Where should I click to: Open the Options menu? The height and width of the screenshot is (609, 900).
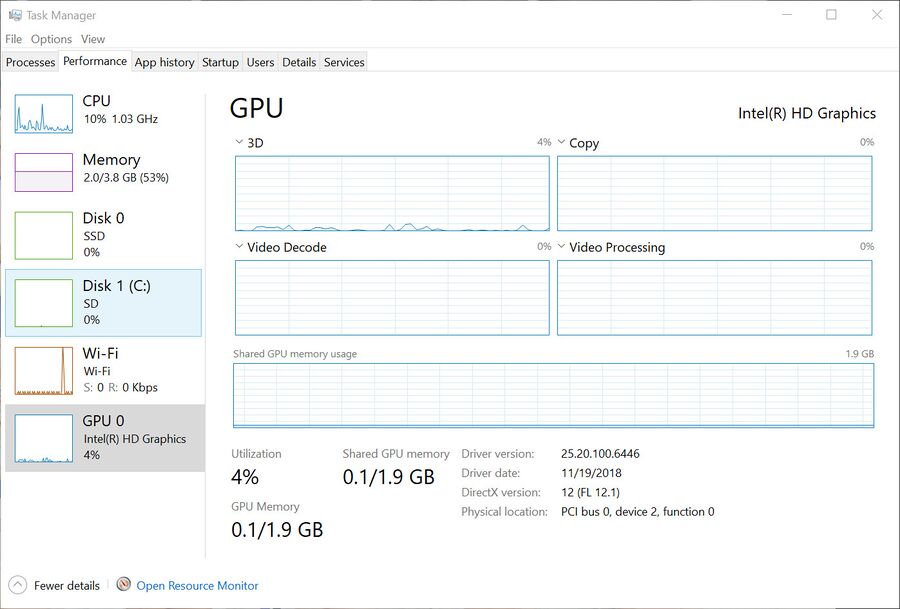click(51, 39)
